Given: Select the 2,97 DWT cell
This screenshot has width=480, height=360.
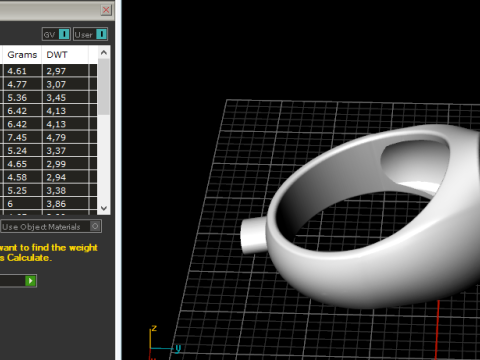Looking at the screenshot, I should point(65,71).
